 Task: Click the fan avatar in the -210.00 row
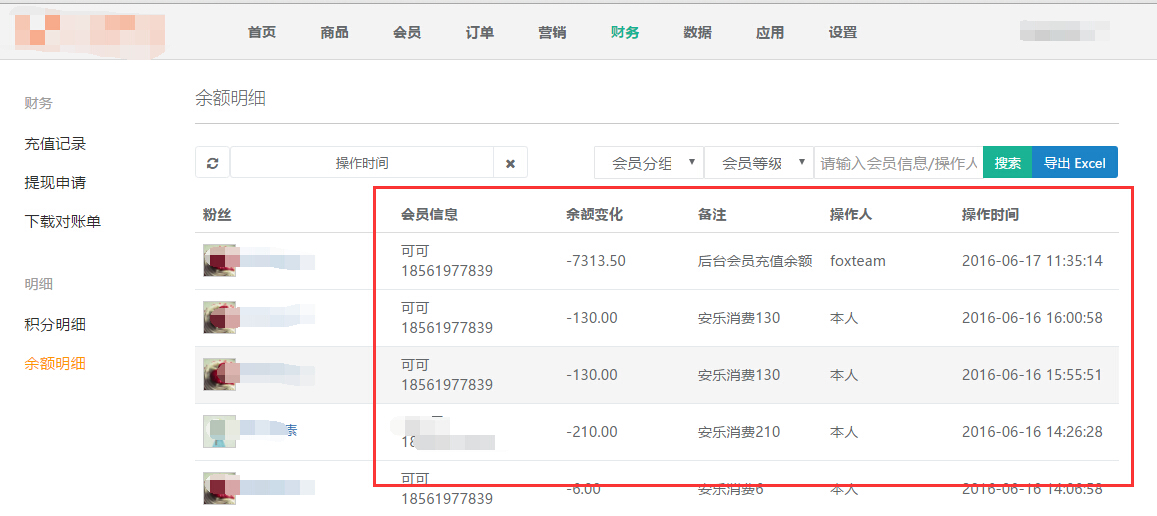220,431
